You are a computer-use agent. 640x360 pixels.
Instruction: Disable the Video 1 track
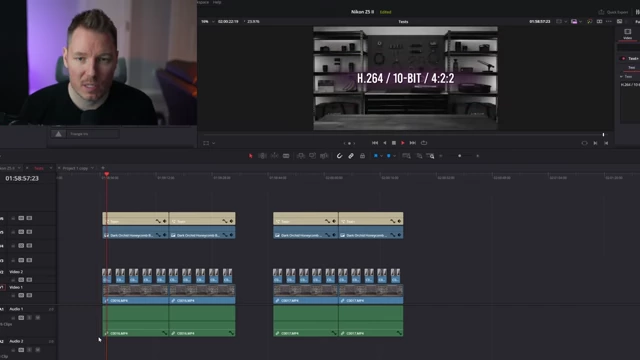point(29,296)
